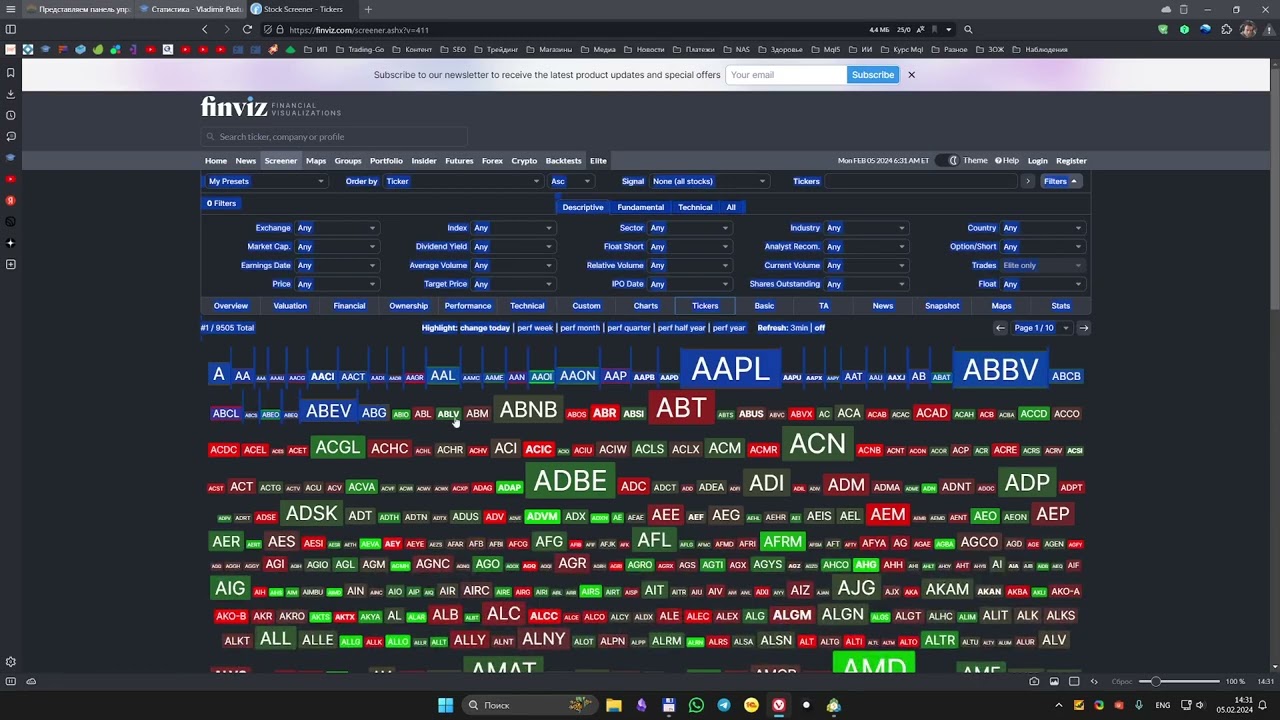Switch to the Fundamental filter tab
The image size is (1280, 720).
[x=640, y=207]
